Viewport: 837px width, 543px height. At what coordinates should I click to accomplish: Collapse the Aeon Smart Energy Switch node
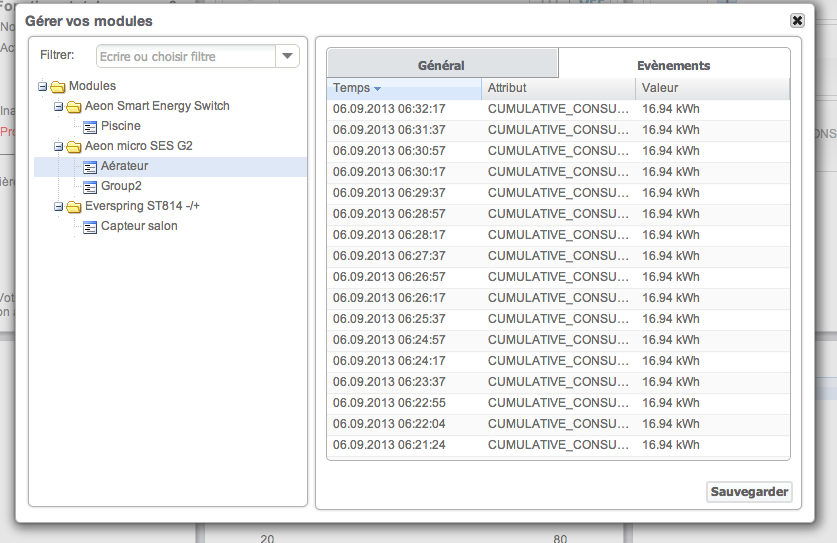pos(59,106)
